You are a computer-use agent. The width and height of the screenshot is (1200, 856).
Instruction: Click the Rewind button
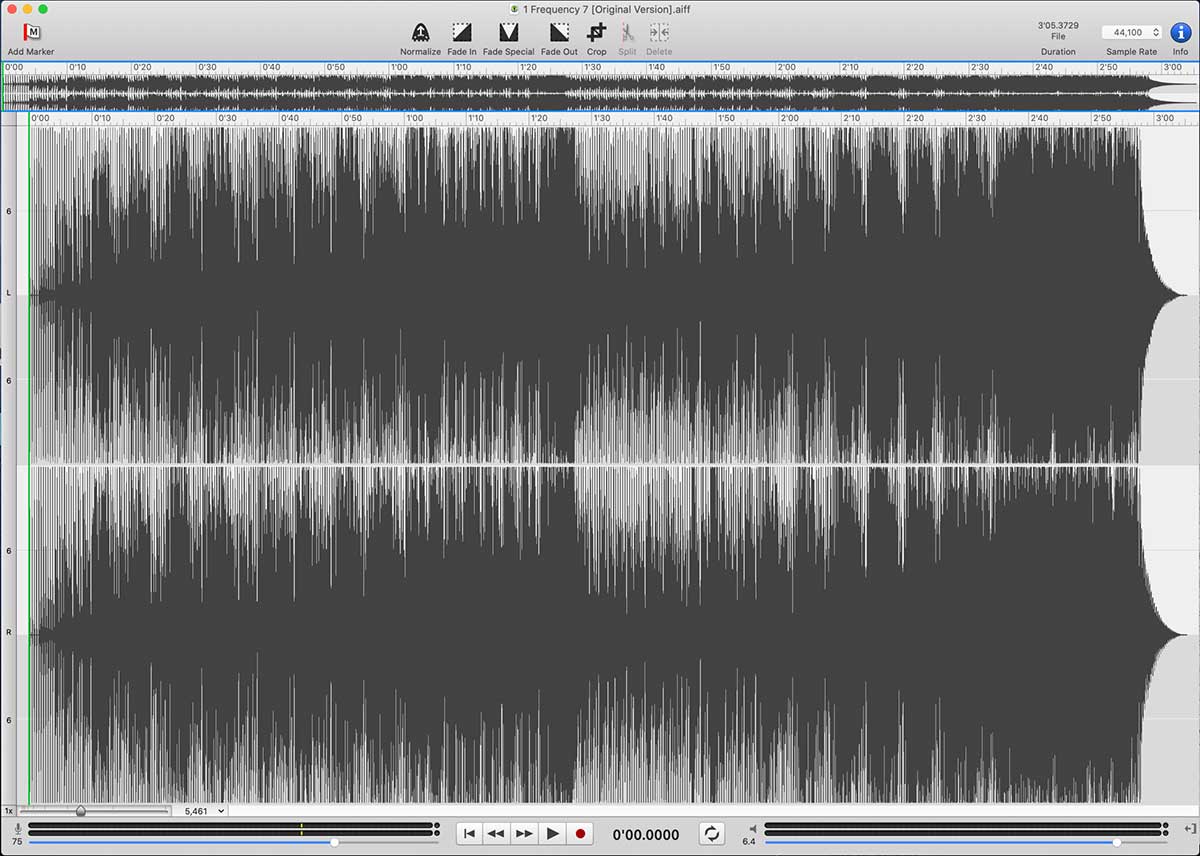pos(496,833)
